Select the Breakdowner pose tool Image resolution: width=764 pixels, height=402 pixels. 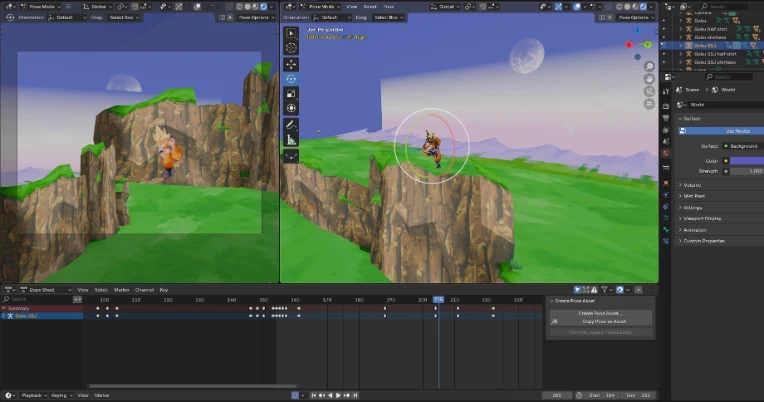pos(291,156)
